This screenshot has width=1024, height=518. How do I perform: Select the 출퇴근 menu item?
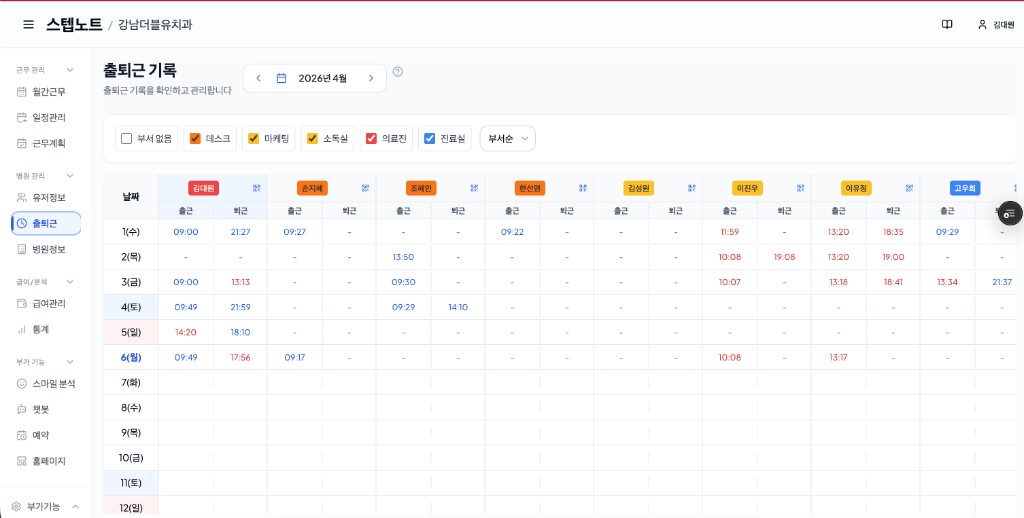[46, 223]
